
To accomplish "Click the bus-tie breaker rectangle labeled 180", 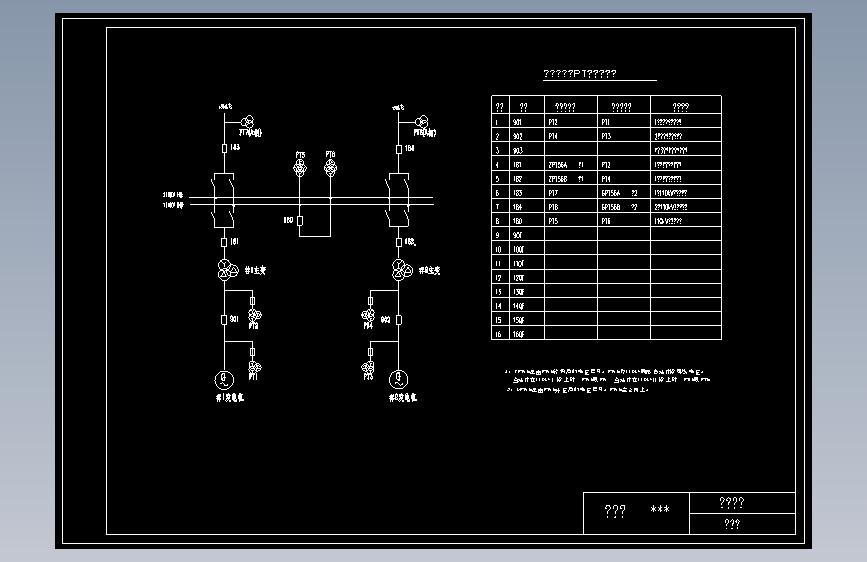I will pyautogui.click(x=300, y=221).
